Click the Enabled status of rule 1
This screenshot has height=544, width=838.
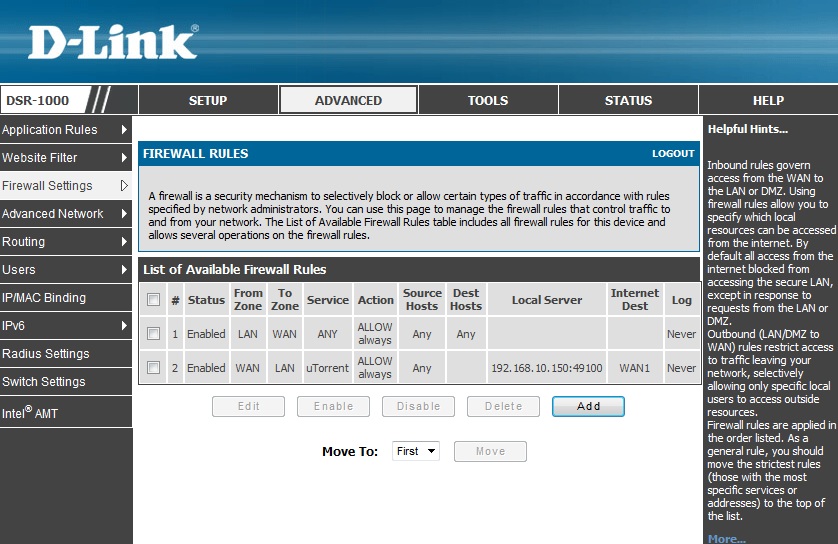click(x=206, y=334)
